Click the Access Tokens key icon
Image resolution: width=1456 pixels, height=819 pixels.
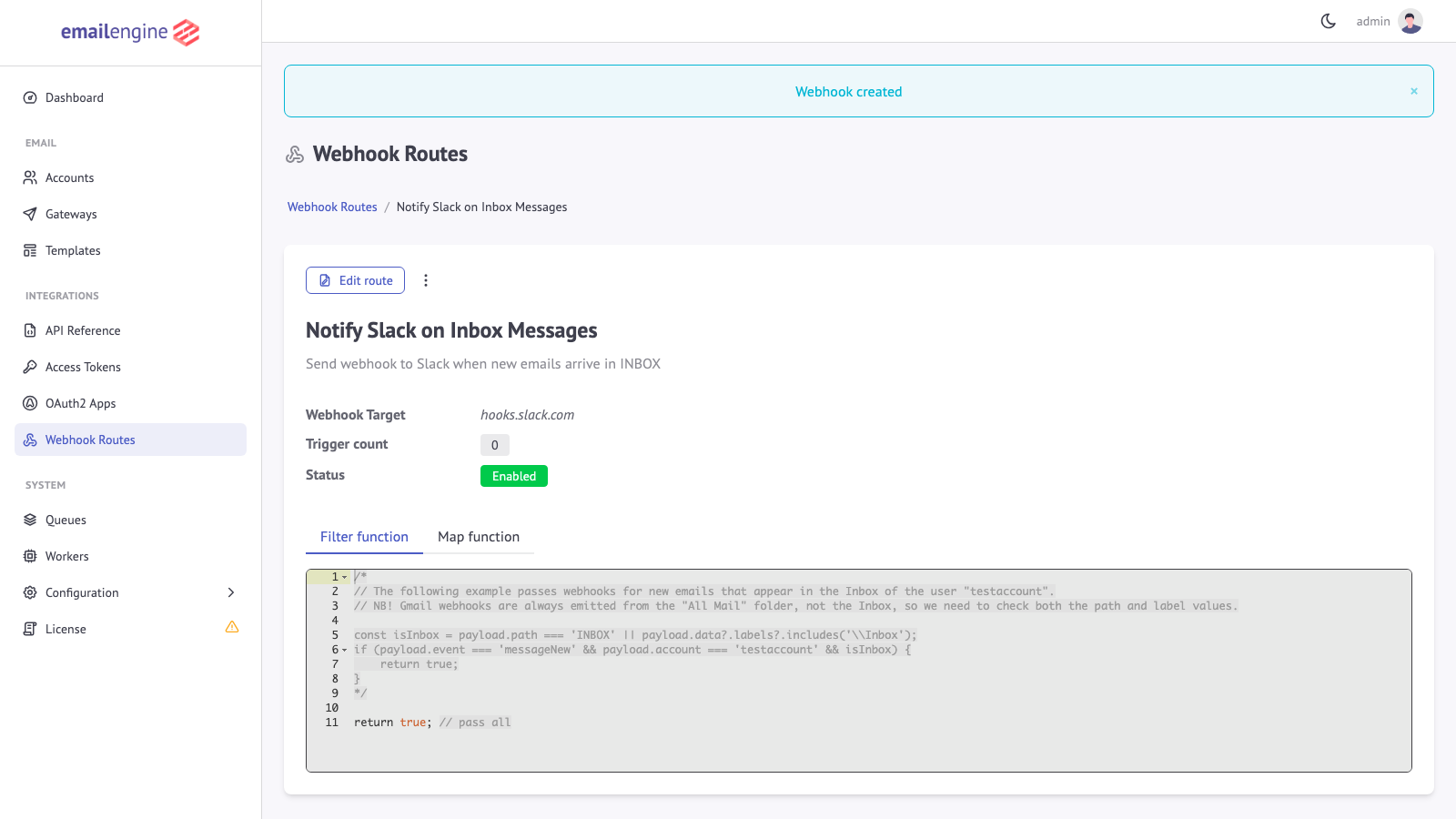pos(30,367)
